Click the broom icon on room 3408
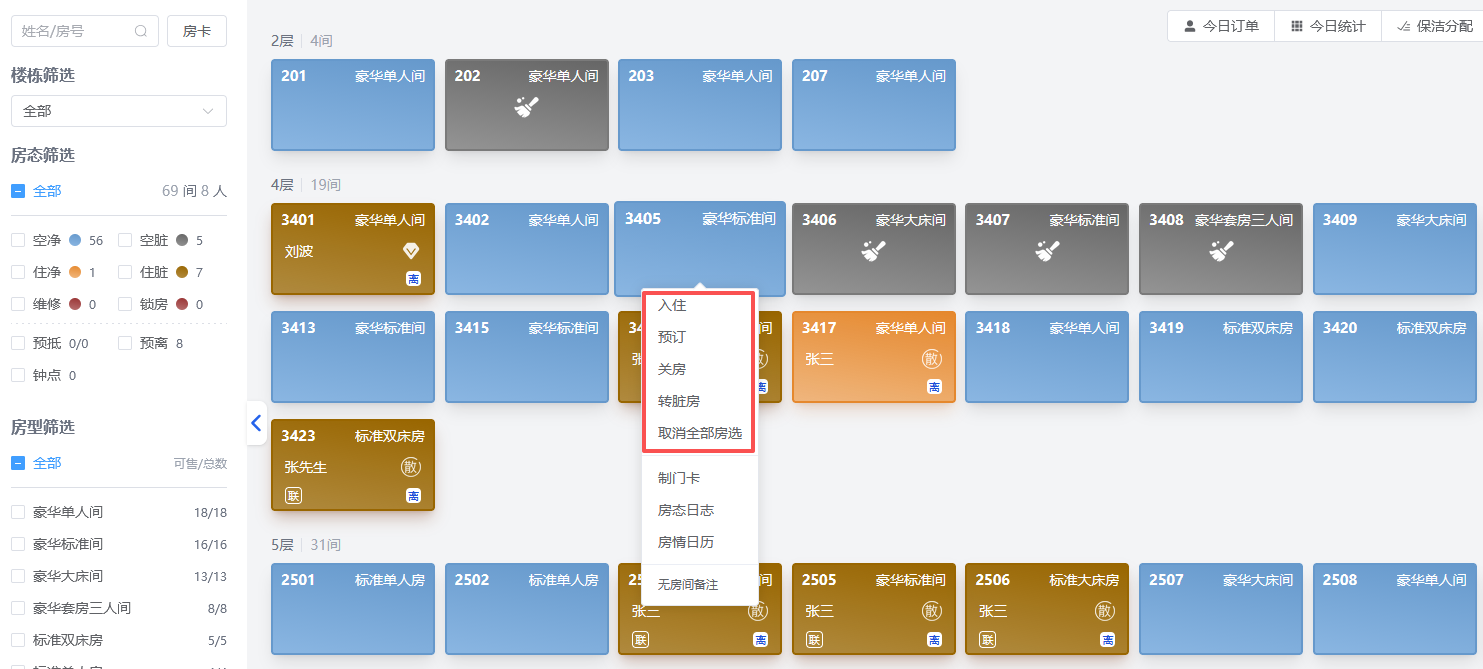This screenshot has width=1483, height=669. tap(1221, 251)
